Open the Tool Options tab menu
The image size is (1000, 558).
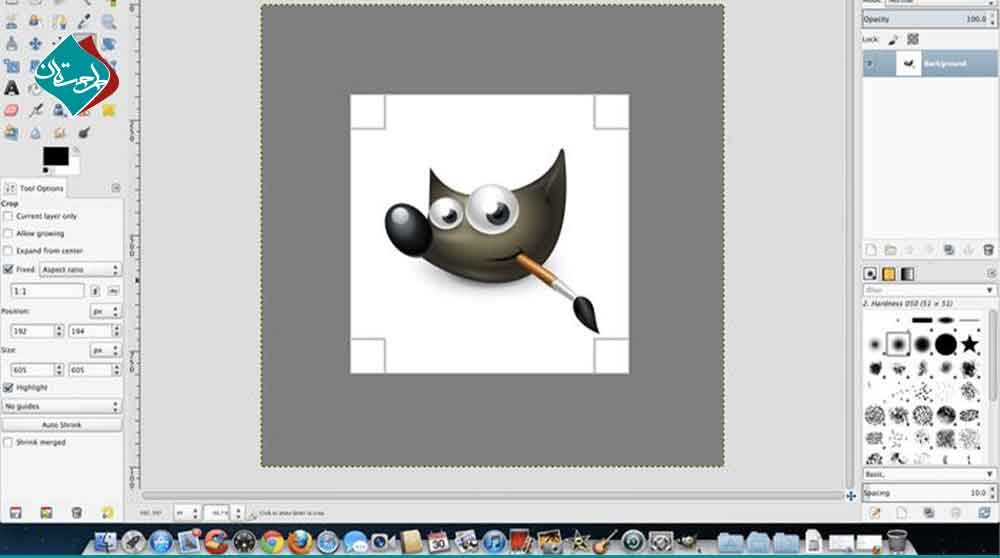116,188
